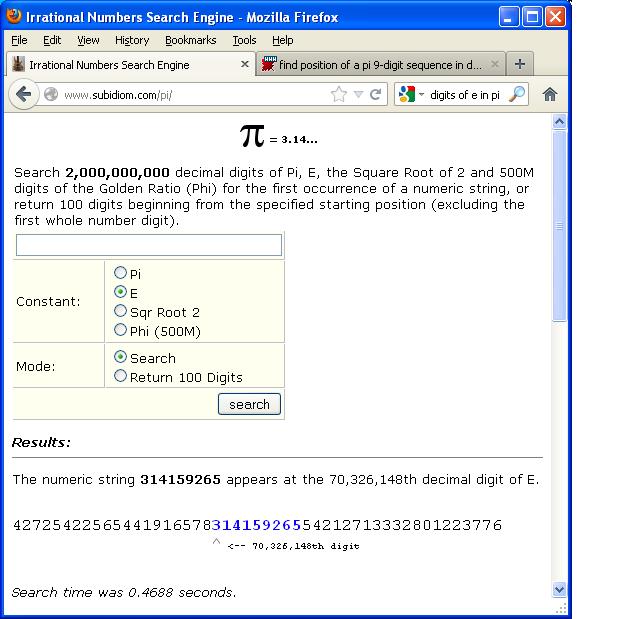Click the Google search engine icon

tap(406, 95)
